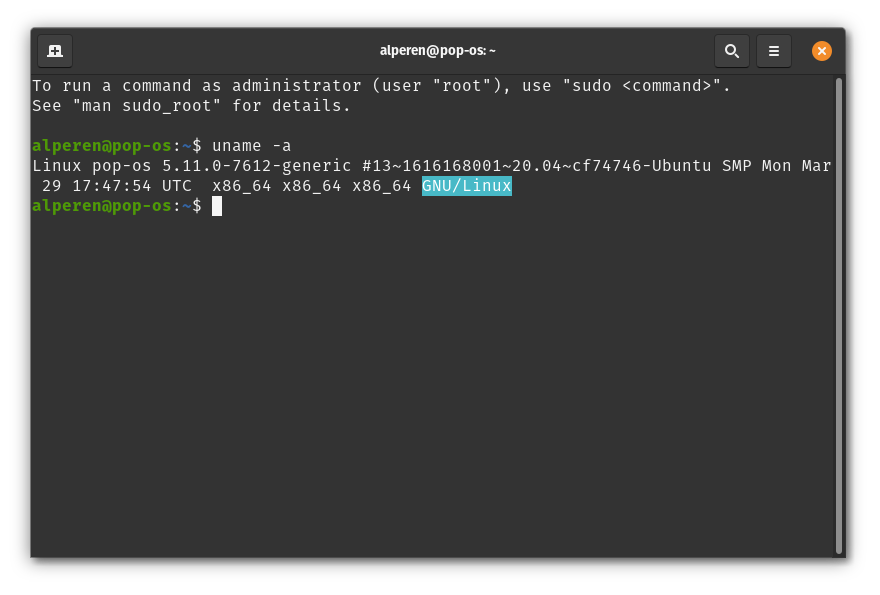This screenshot has height=595, width=880.
Task: Click the window title alperen@pop-os: ~
Action: [x=440, y=51]
